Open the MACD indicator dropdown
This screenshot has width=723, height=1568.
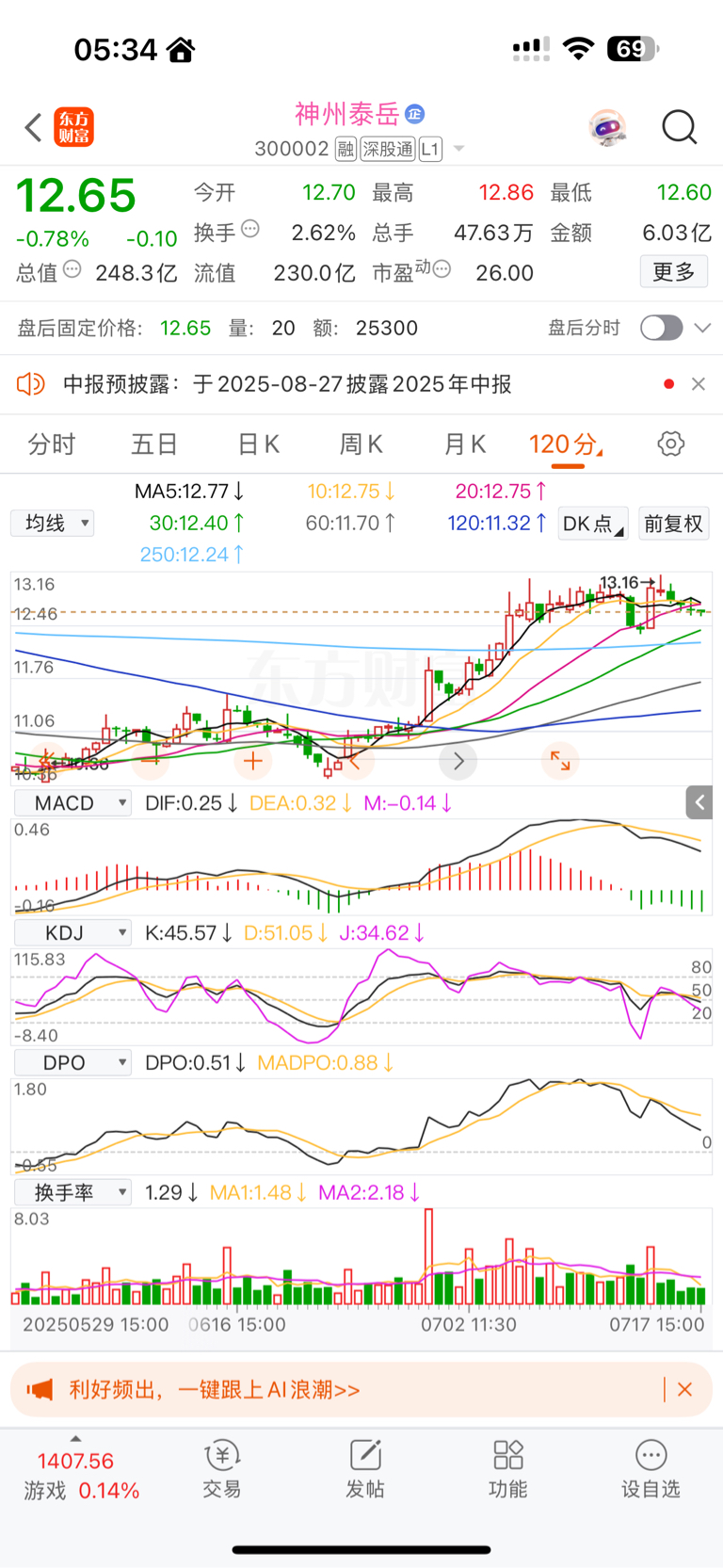[72, 803]
